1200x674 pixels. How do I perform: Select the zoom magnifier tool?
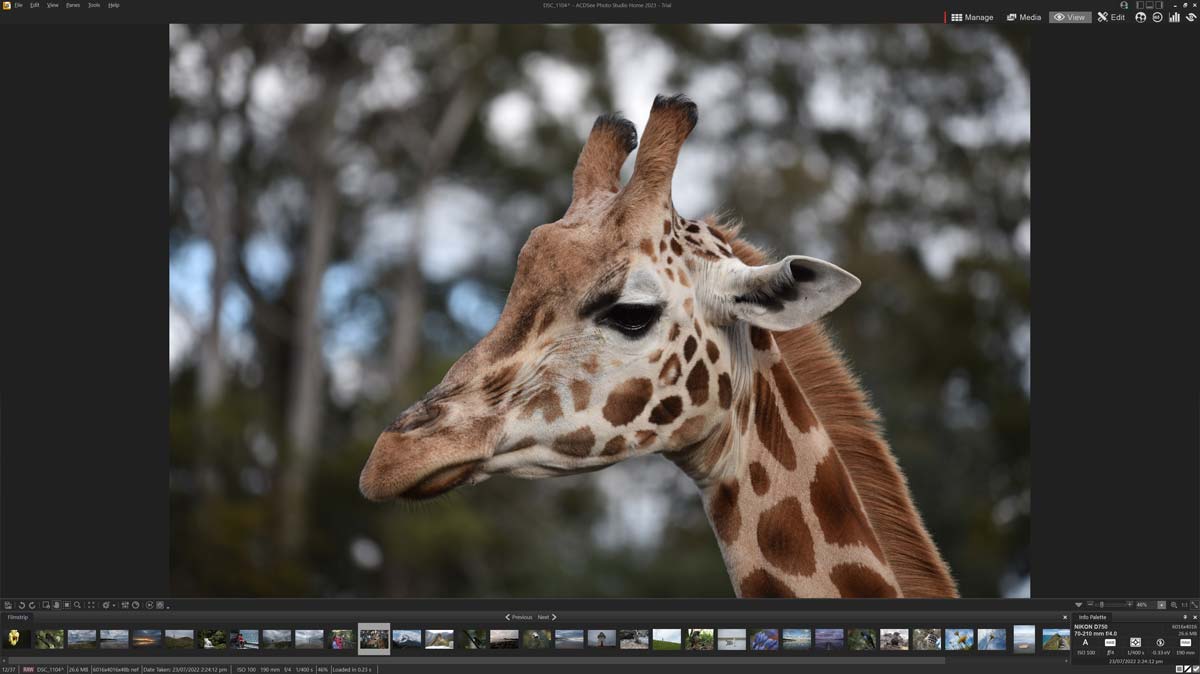[77, 605]
